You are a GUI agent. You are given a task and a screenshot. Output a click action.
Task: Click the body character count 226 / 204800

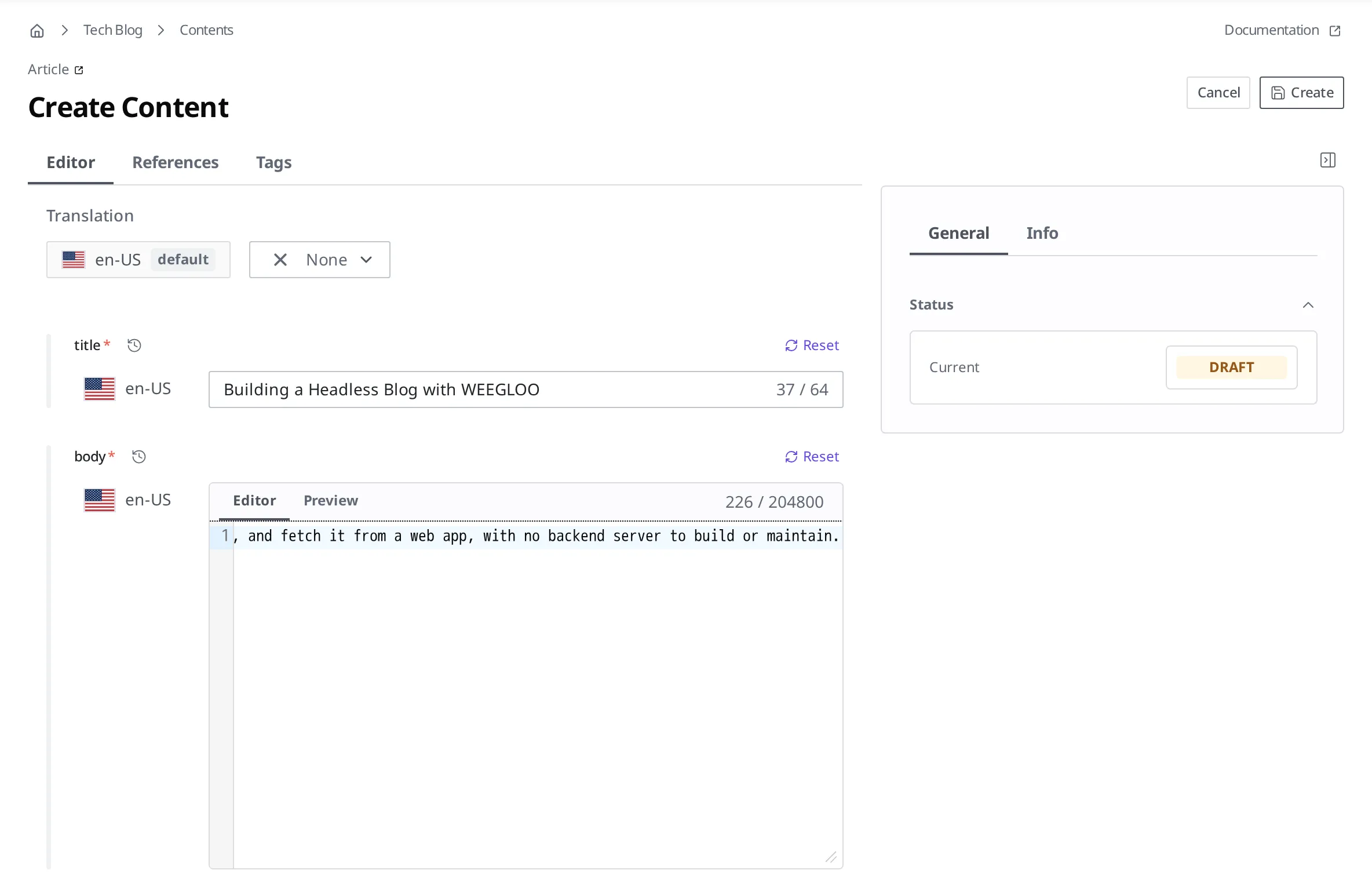pyautogui.click(x=775, y=502)
